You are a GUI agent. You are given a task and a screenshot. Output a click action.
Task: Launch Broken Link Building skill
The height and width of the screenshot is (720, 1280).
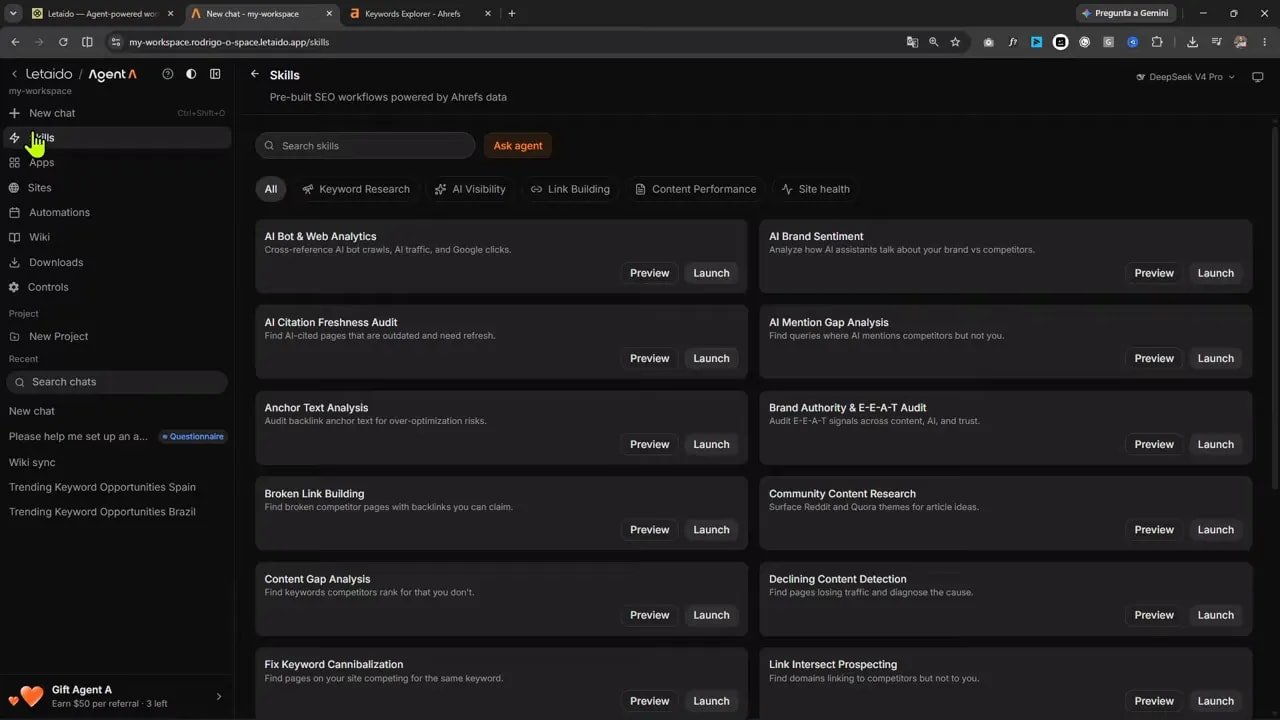click(711, 530)
